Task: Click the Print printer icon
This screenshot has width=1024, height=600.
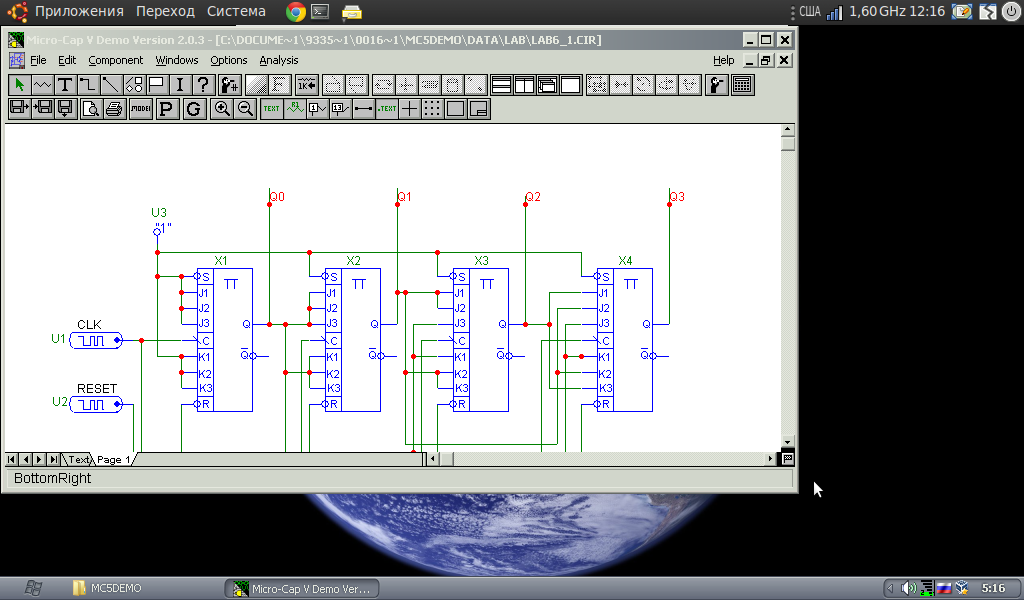Action: tap(114, 108)
